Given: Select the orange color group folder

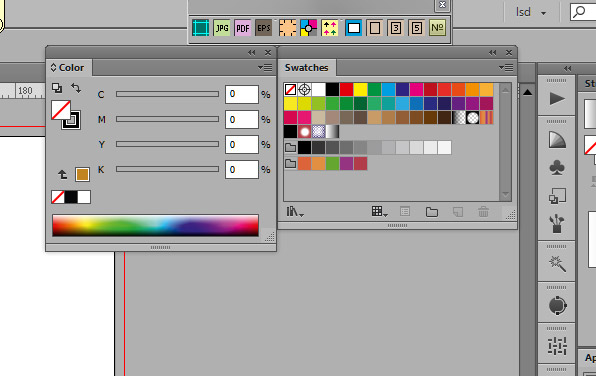Looking at the screenshot, I should coord(290,163).
